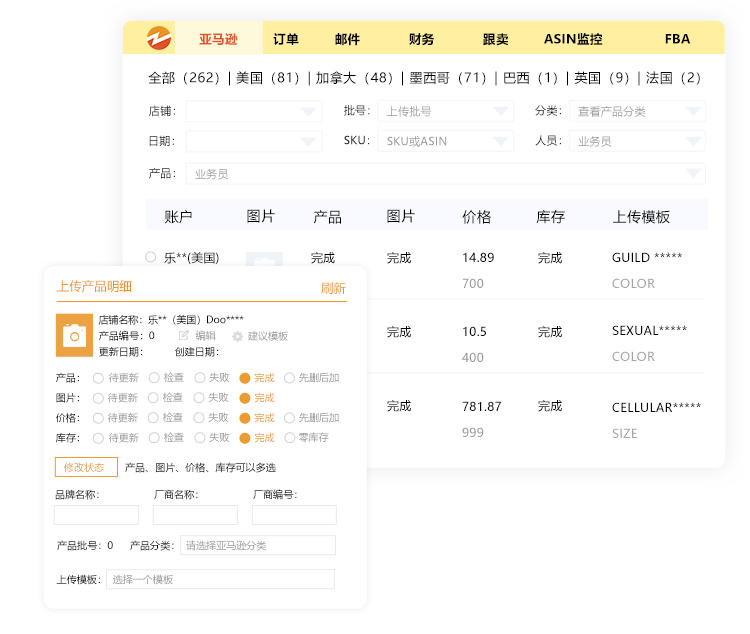This screenshot has width=750, height=634.
Task: Select the radio button for 乐**(美国) row
Action: [x=151, y=257]
